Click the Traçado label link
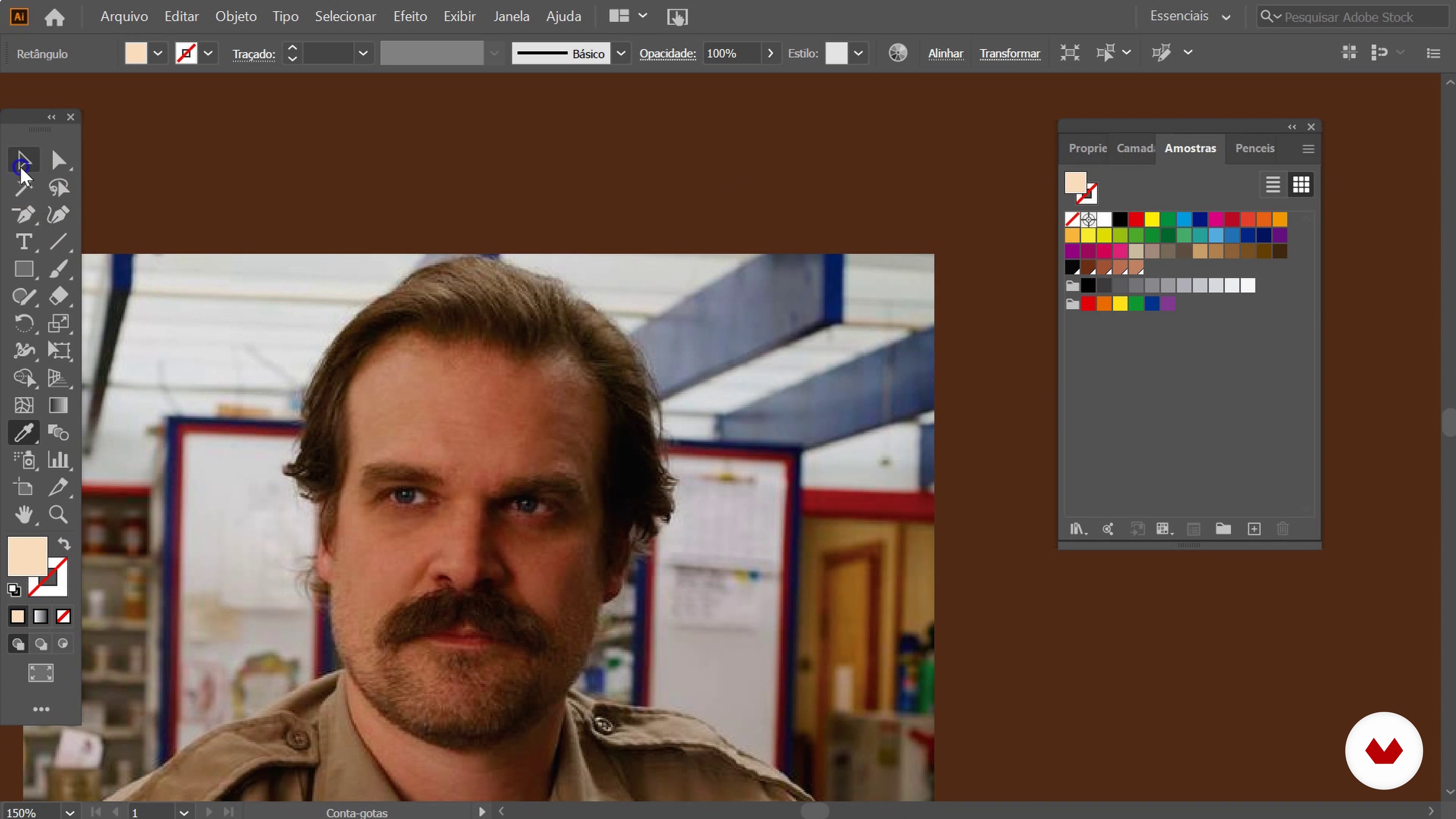The image size is (1456, 819). [x=254, y=54]
